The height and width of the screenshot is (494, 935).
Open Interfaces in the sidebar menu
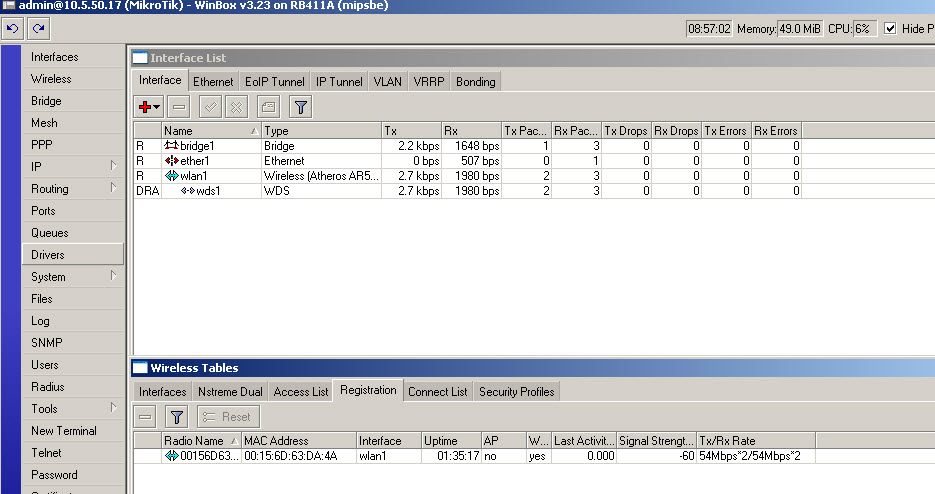pyautogui.click(x=73, y=57)
